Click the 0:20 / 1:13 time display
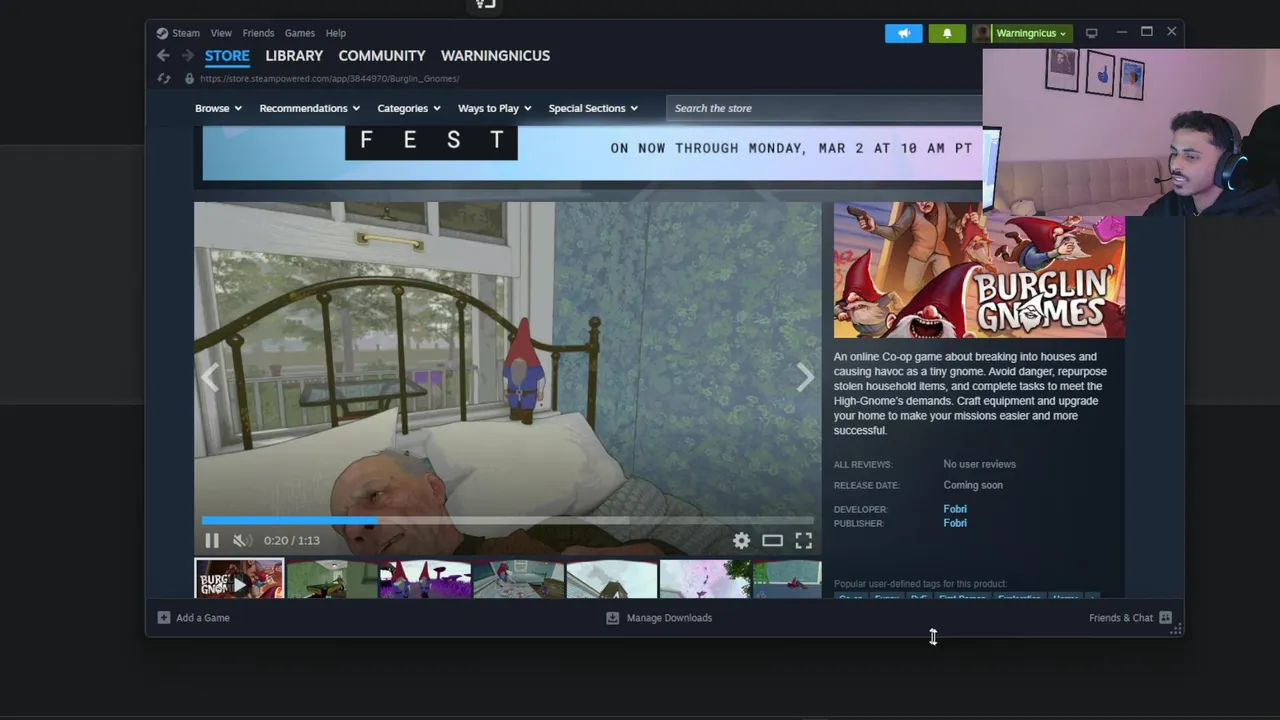 (292, 541)
